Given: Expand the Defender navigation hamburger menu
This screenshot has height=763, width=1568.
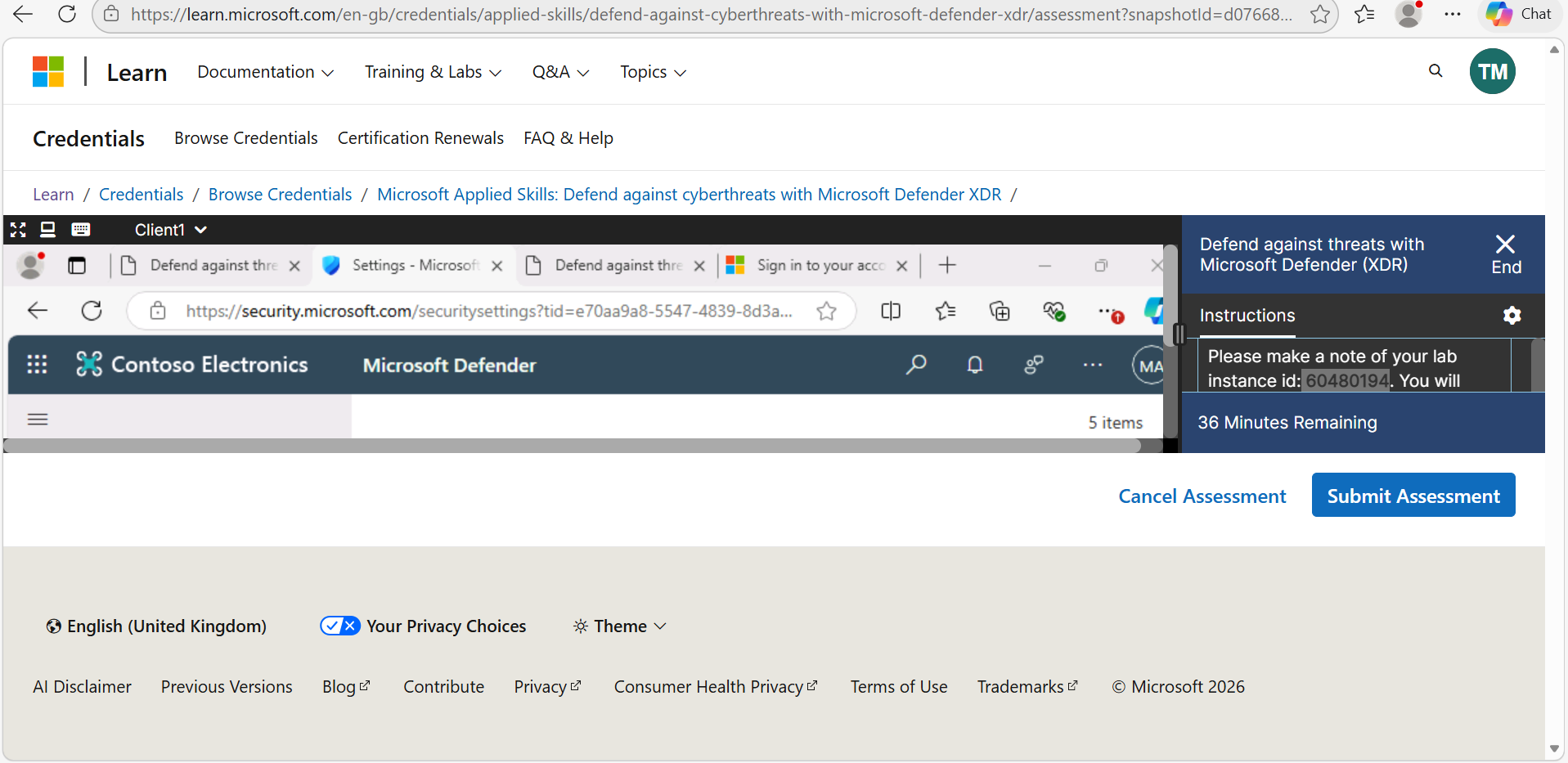Looking at the screenshot, I should point(38,420).
